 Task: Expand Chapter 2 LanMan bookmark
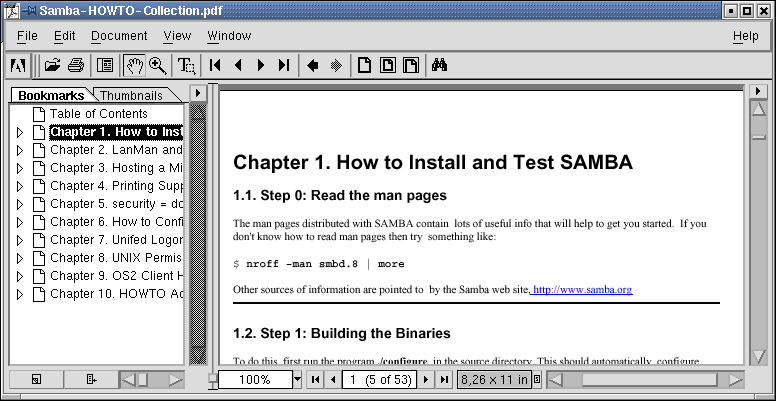[19, 150]
